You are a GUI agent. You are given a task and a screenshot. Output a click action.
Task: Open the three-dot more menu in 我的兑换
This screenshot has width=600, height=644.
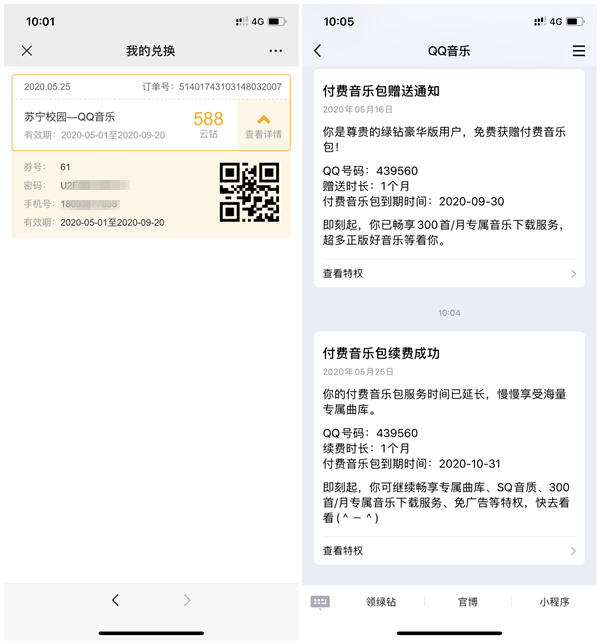coord(276,51)
